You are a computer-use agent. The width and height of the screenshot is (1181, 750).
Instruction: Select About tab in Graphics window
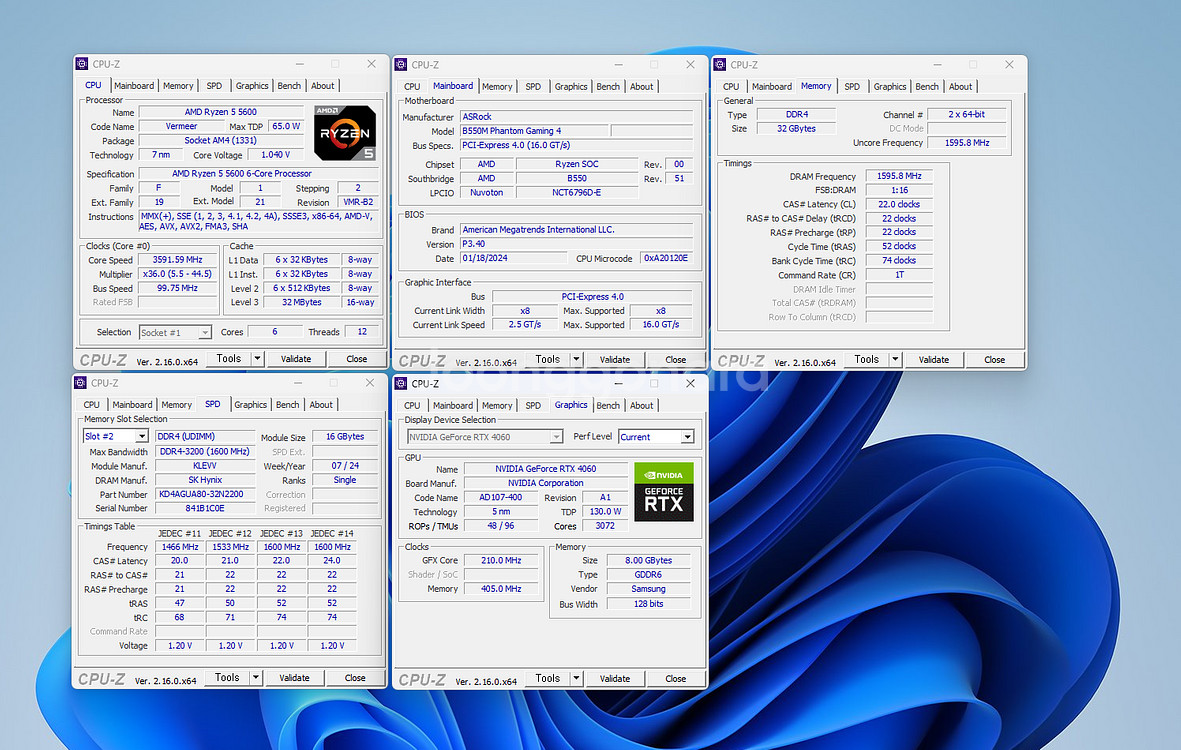[642, 405]
